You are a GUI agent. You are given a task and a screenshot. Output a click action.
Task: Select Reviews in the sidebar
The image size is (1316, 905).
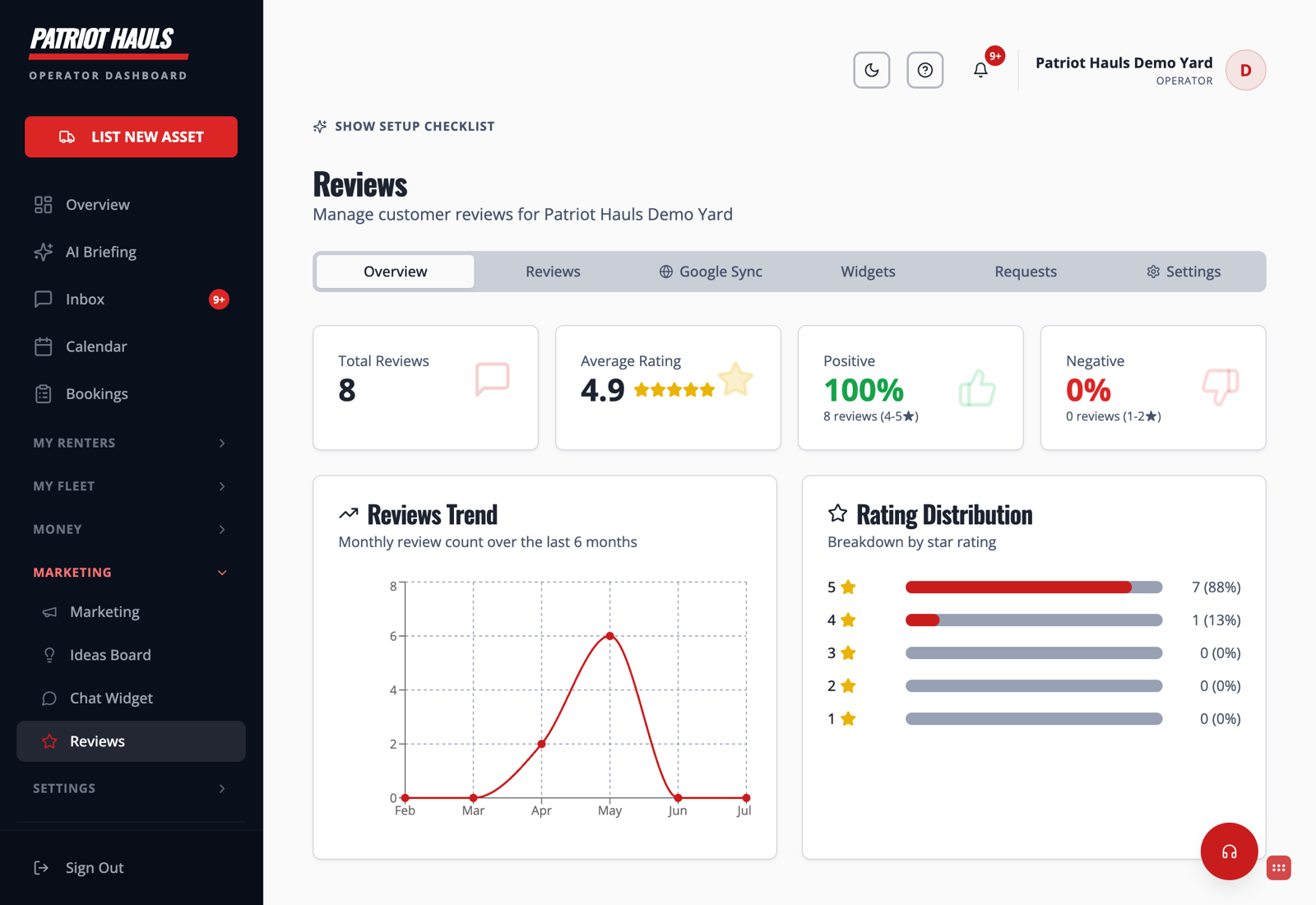click(132, 741)
